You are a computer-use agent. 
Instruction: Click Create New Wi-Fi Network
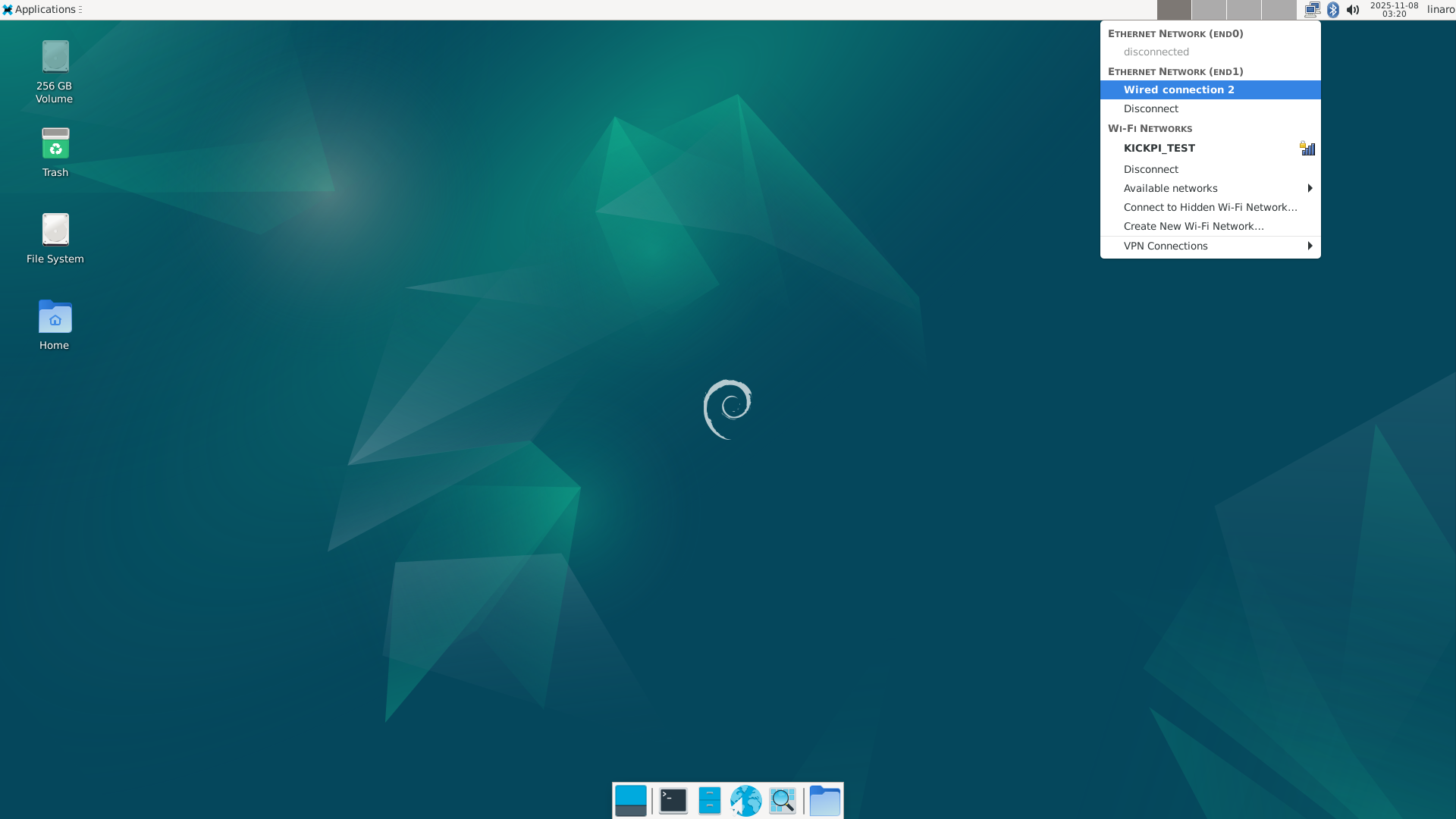tap(1193, 226)
